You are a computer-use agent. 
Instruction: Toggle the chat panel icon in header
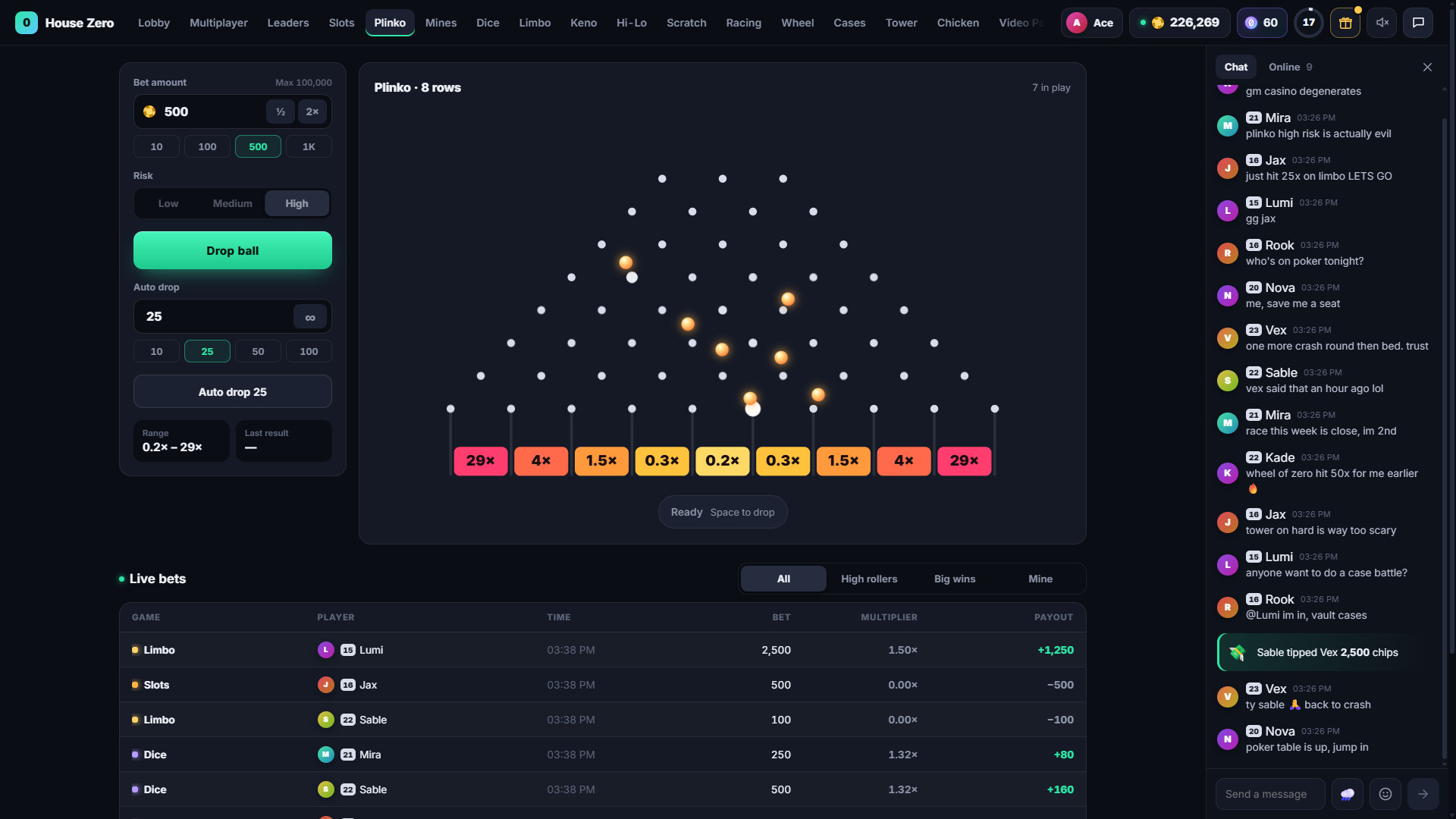coord(1418,23)
